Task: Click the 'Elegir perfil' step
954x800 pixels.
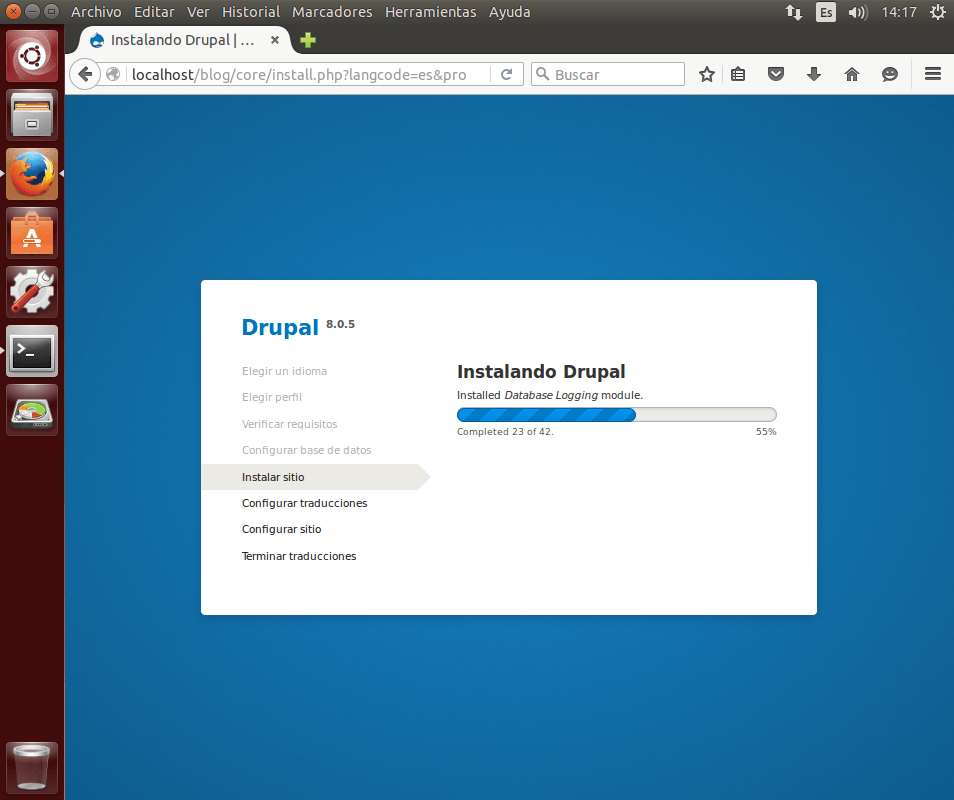Action: pos(271,397)
